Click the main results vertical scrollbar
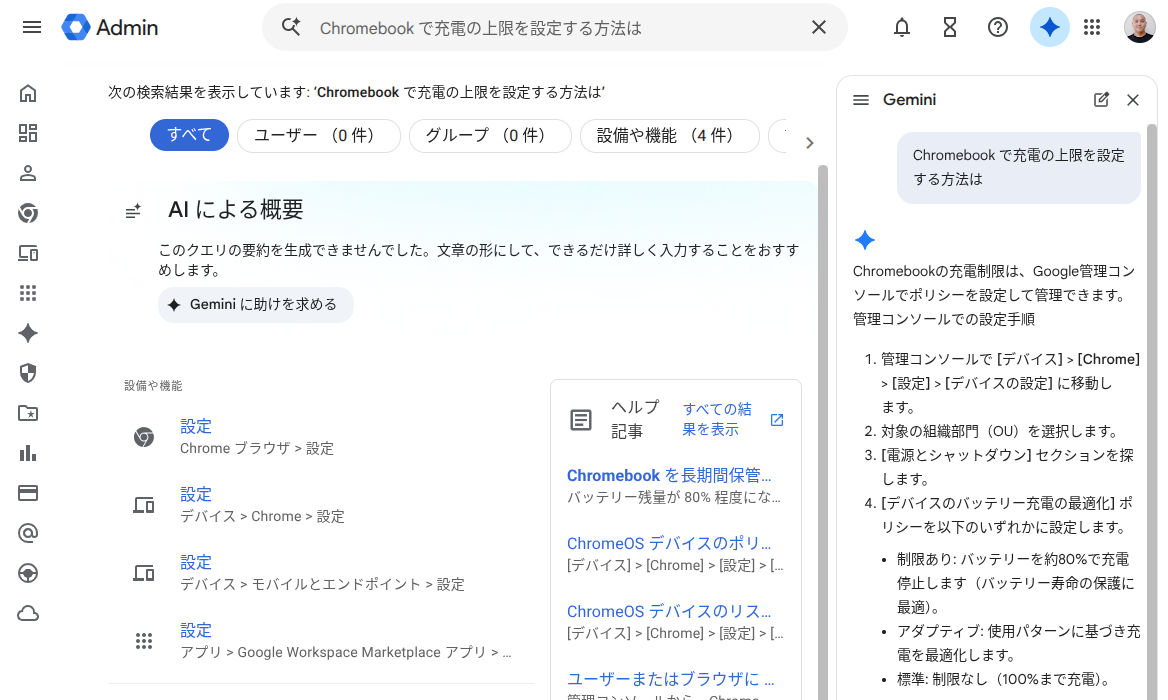Viewport: 1168px width, 700px height. [x=822, y=432]
